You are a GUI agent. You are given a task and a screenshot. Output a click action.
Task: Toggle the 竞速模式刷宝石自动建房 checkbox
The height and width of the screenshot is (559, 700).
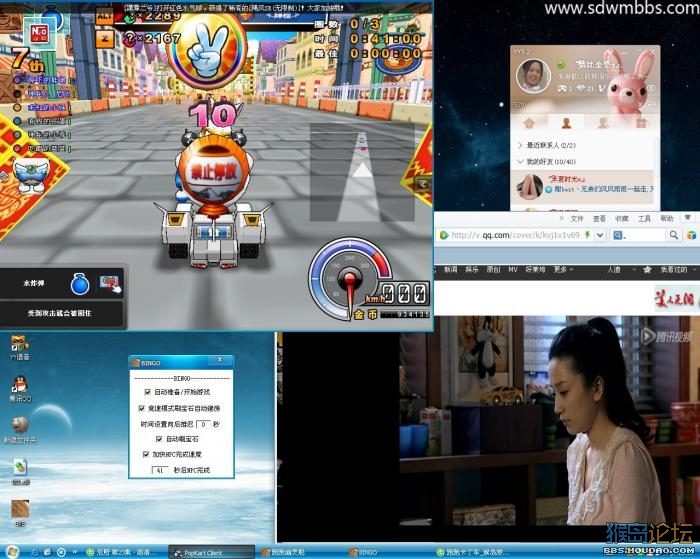coord(142,408)
